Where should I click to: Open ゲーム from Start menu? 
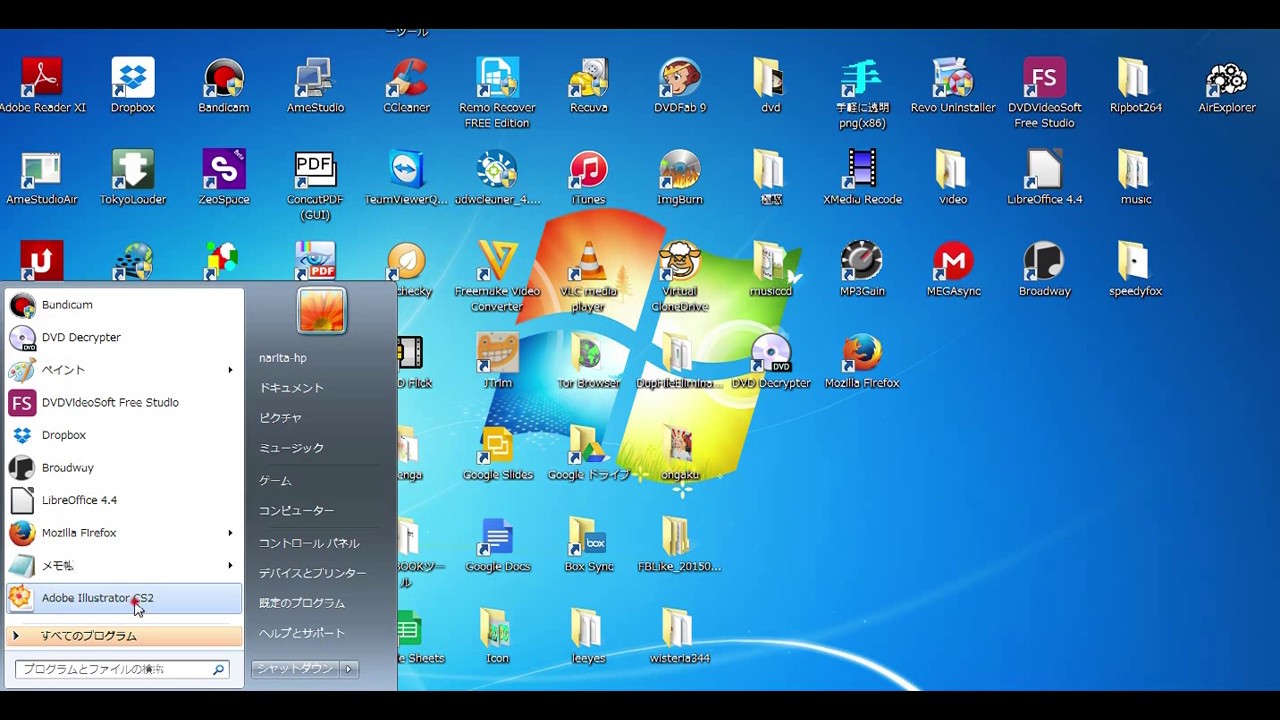click(275, 481)
